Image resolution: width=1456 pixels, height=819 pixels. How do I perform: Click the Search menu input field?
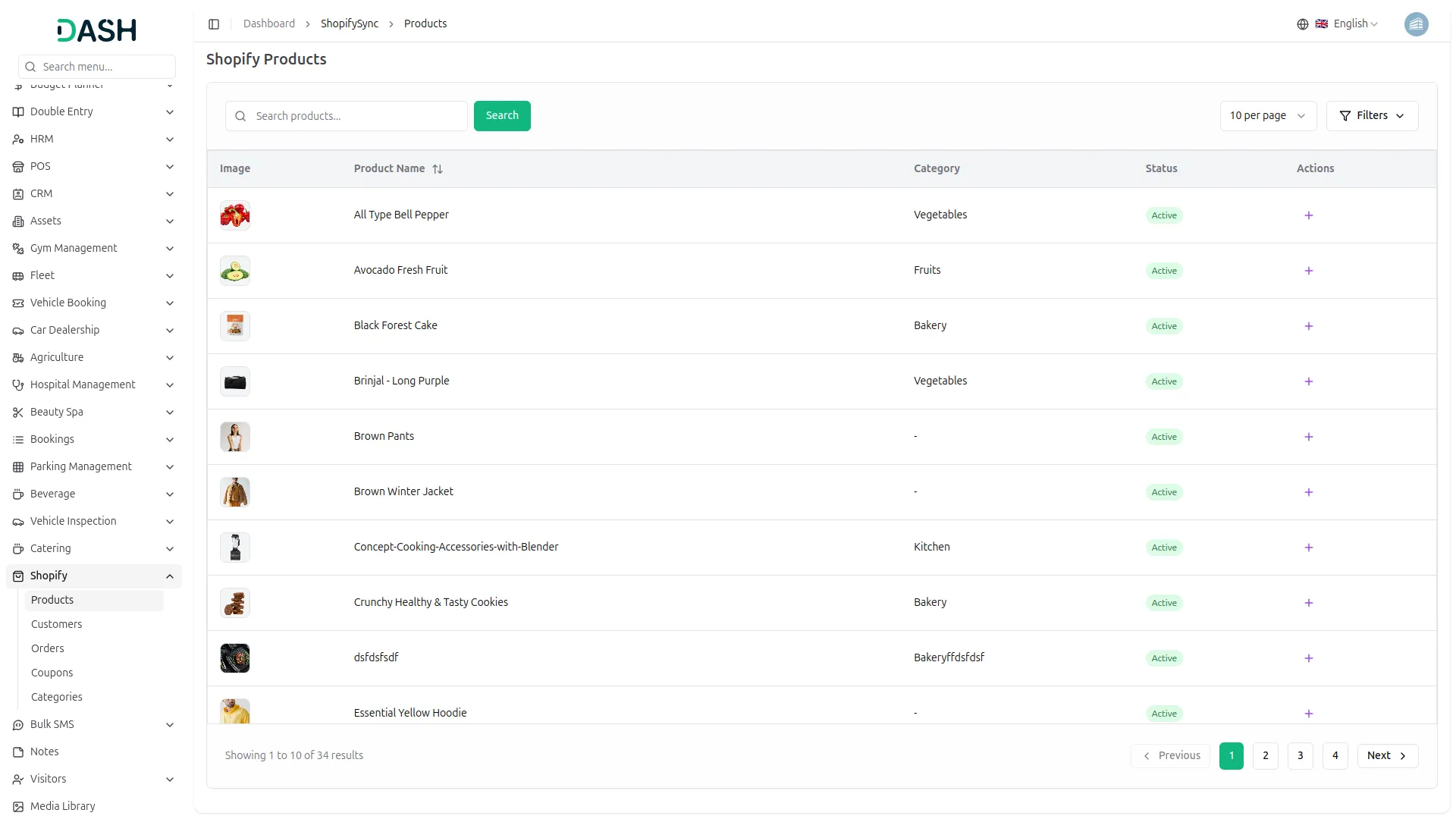(x=97, y=67)
